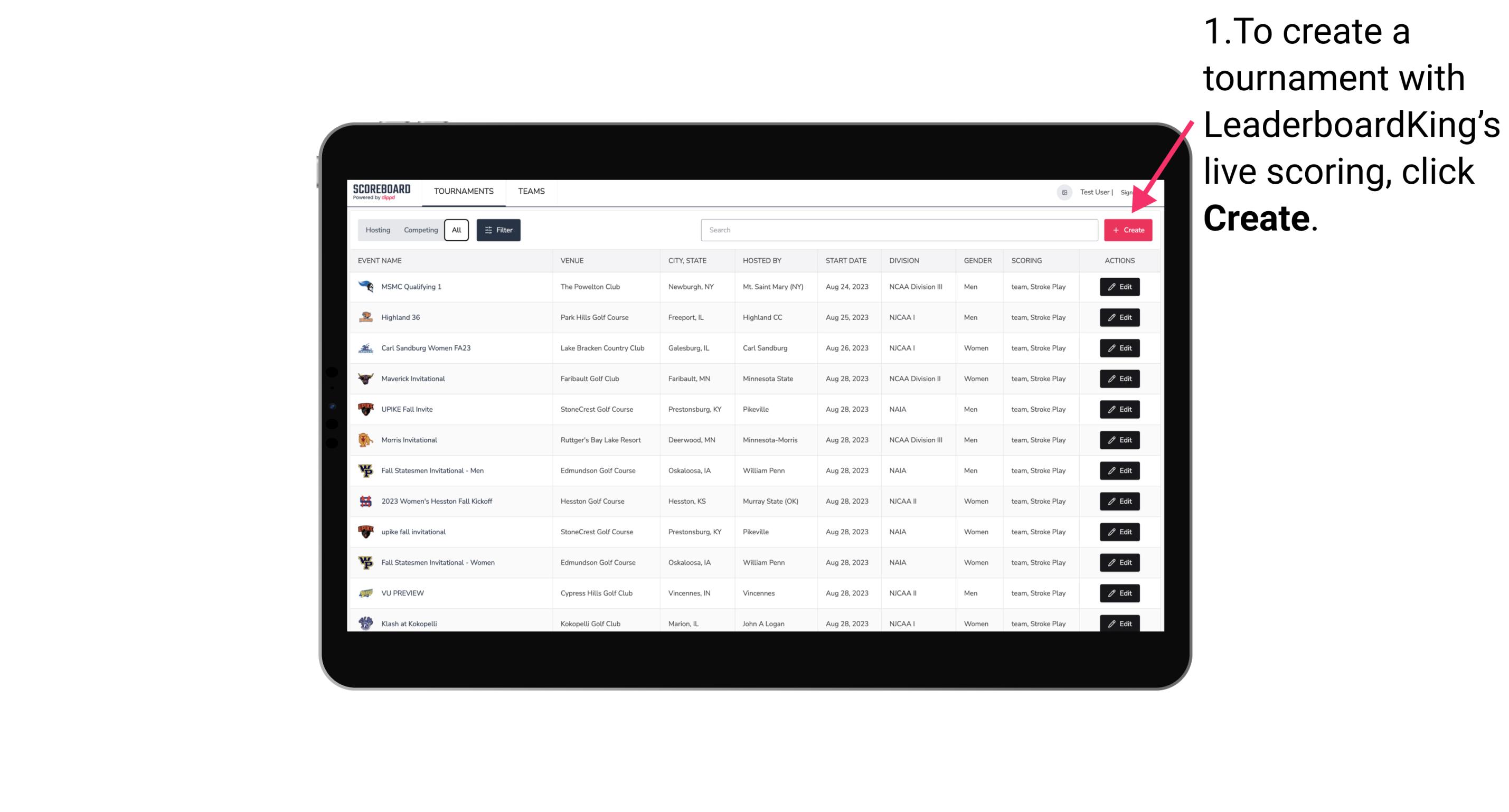Select the Hosting filter toggle
This screenshot has width=1509, height=812.
378,229
